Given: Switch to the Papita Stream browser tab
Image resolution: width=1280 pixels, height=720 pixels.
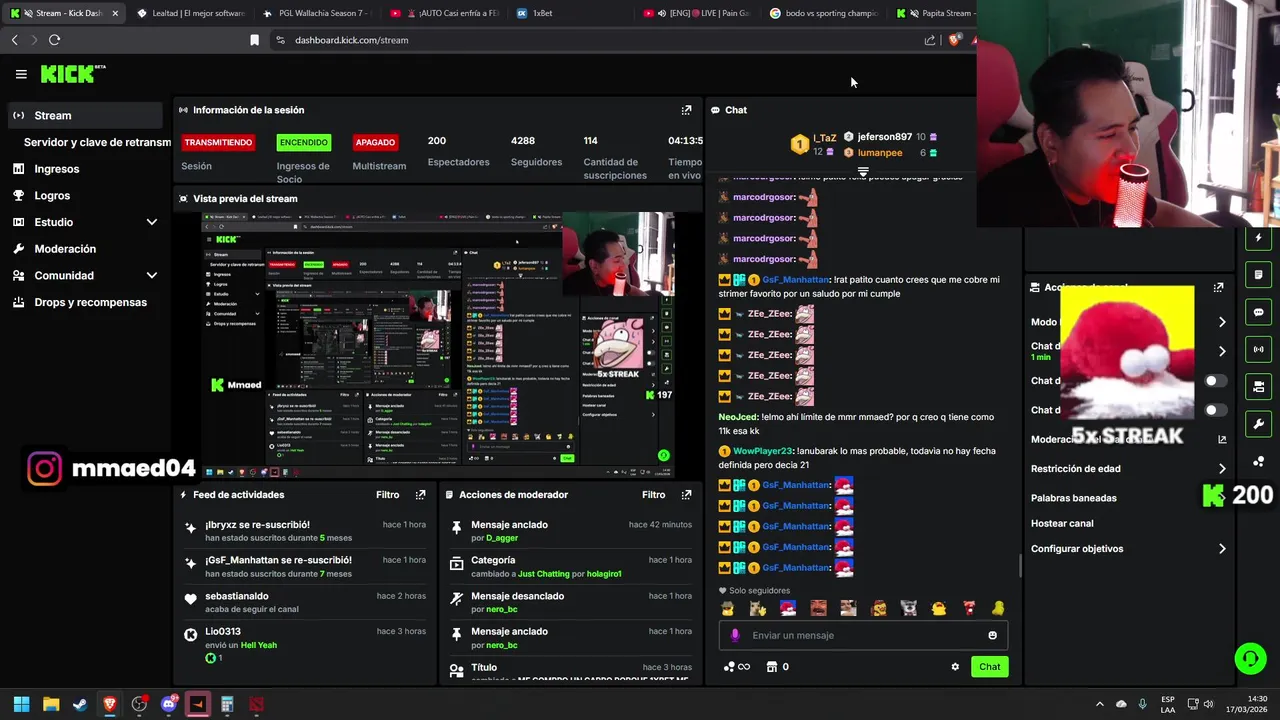Looking at the screenshot, I should tap(935, 13).
